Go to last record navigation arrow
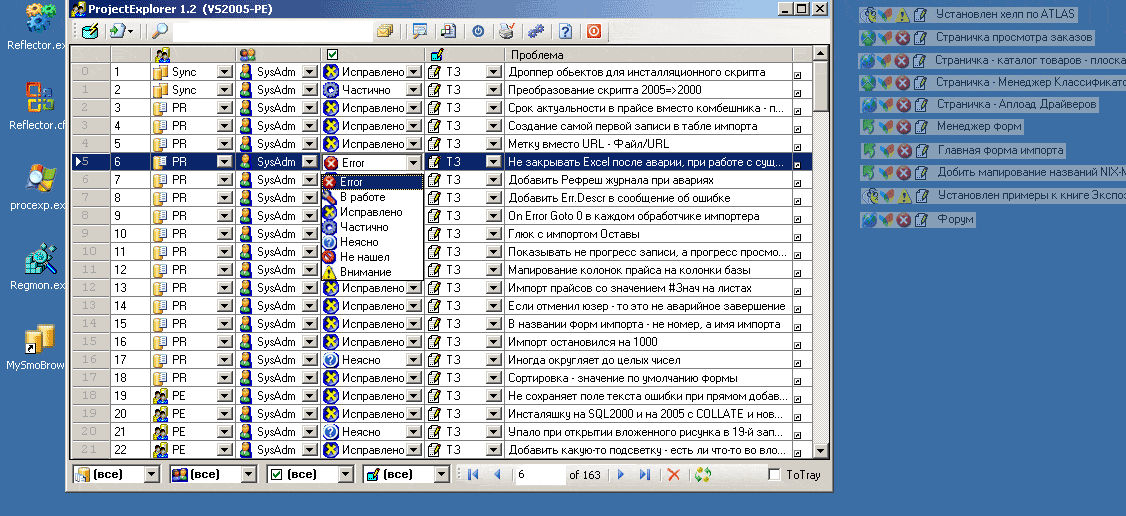 coord(645,474)
